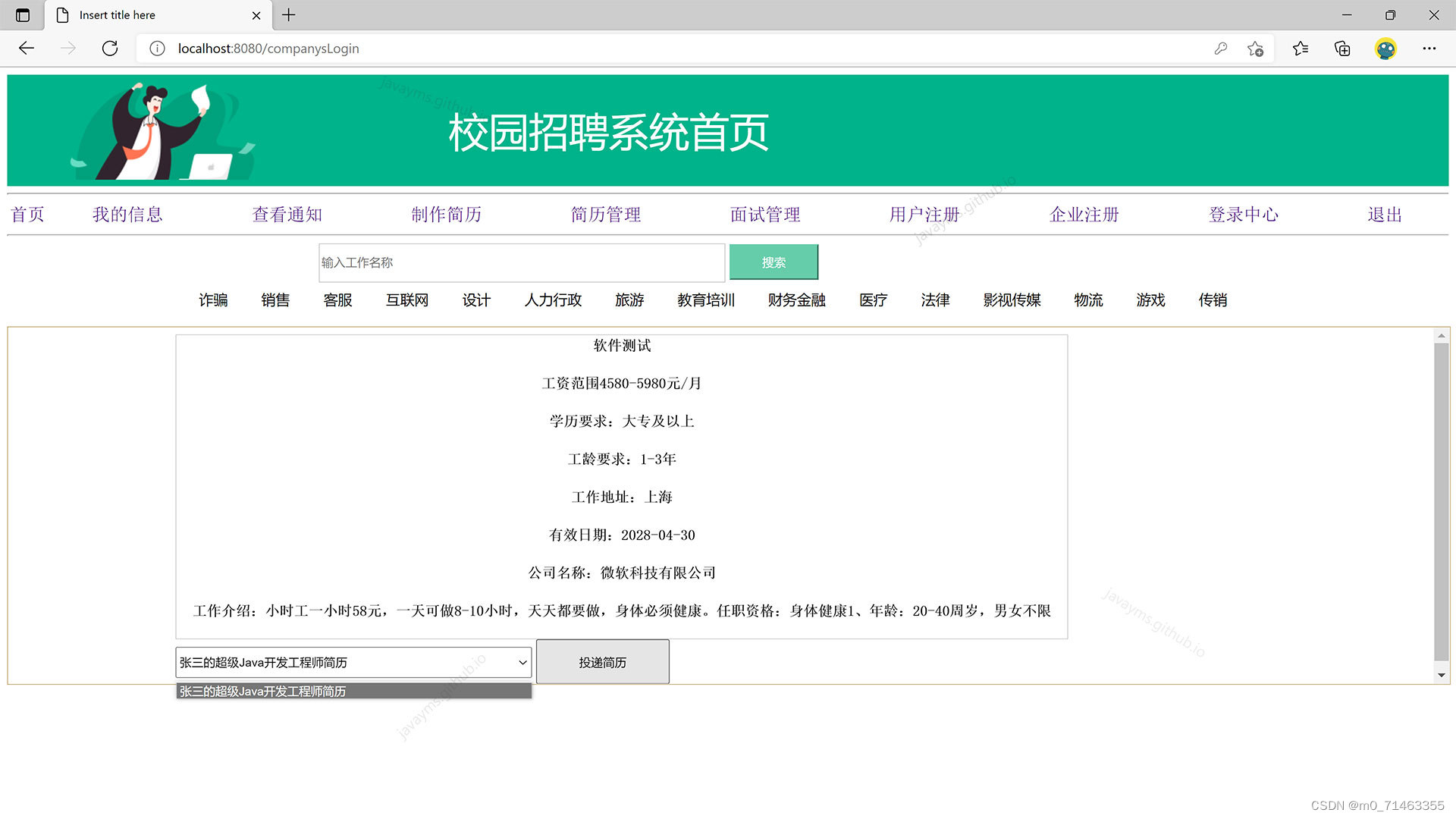Open browser settings and more menu
The height and width of the screenshot is (819, 1456).
pos(1429,49)
